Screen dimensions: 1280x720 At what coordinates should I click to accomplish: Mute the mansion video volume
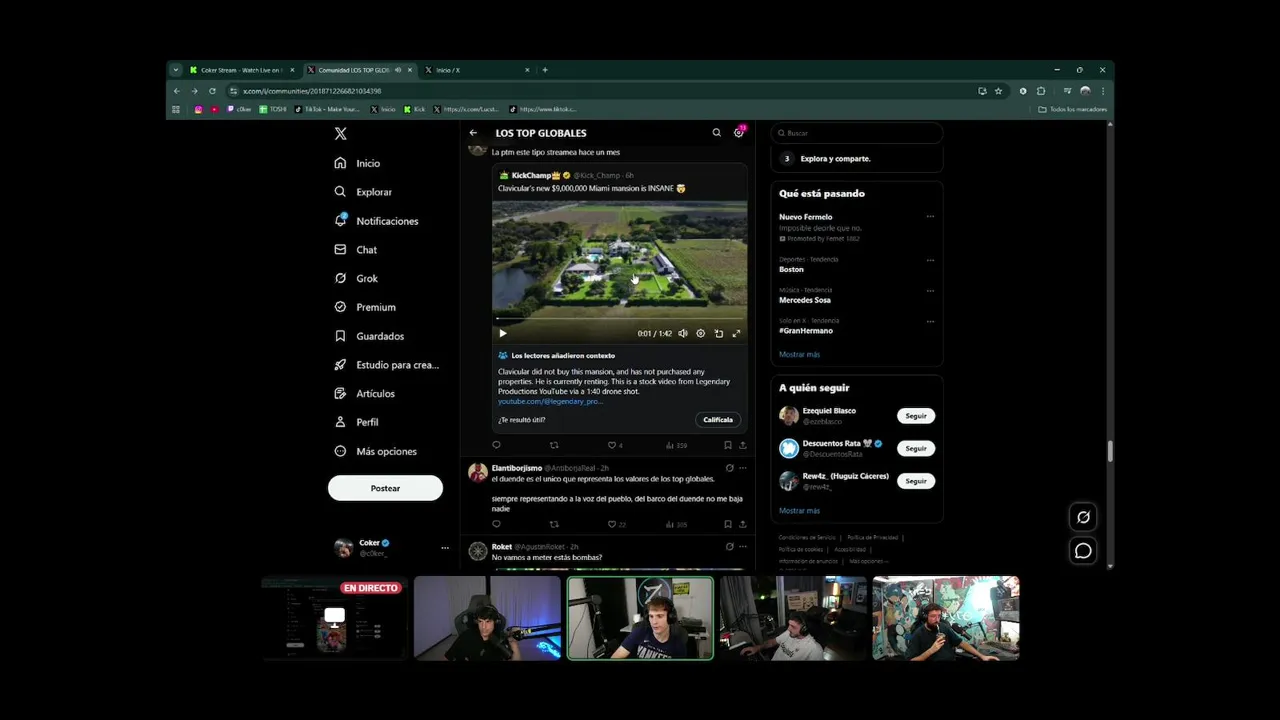pos(683,333)
